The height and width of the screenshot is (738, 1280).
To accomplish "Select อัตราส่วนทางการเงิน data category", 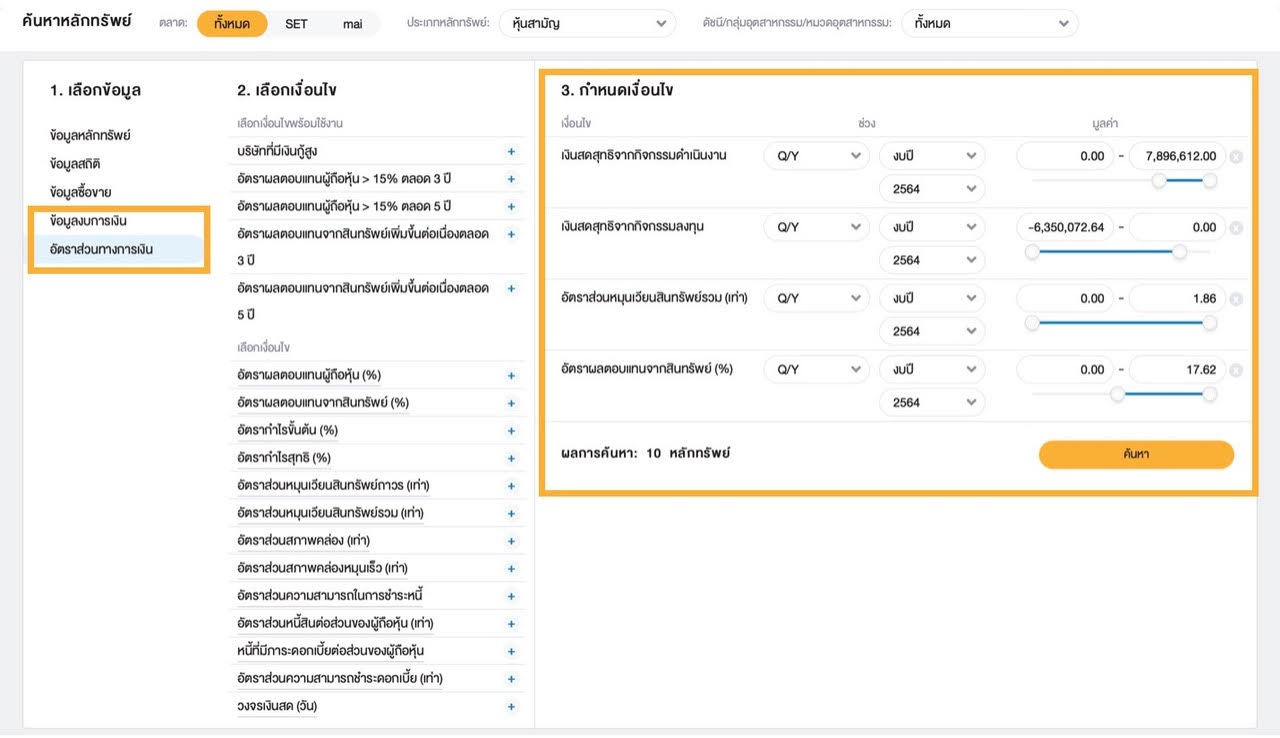I will [x=101, y=248].
